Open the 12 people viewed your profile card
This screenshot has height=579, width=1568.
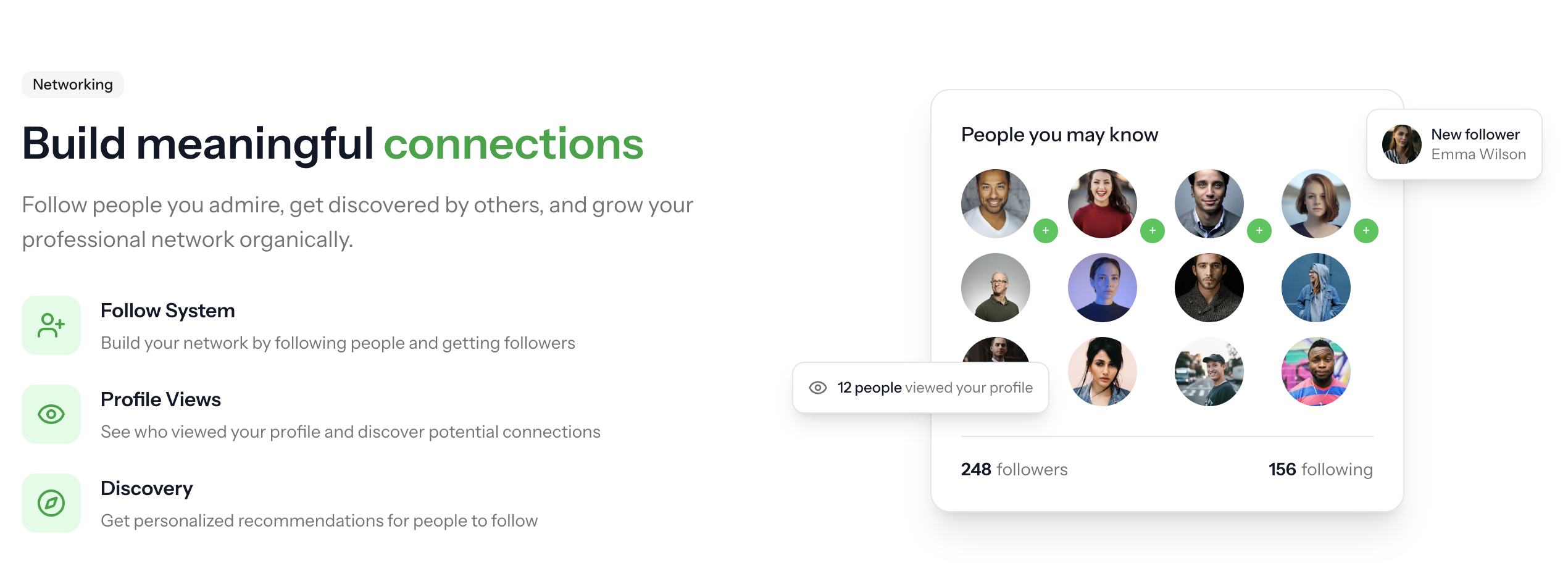click(920, 388)
